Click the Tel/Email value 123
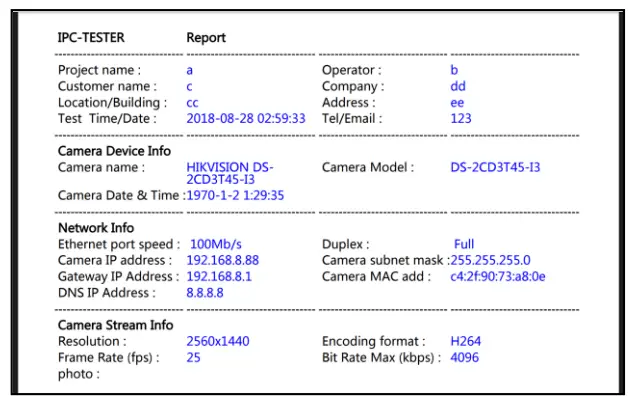 [461, 119]
